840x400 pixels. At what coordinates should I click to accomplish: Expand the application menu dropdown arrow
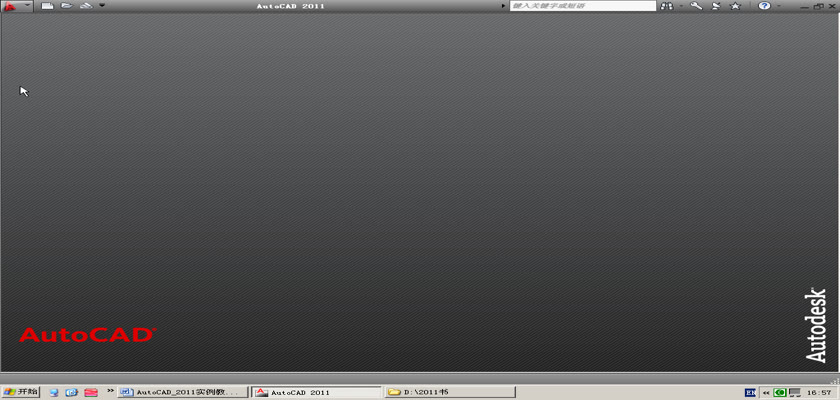27,6
